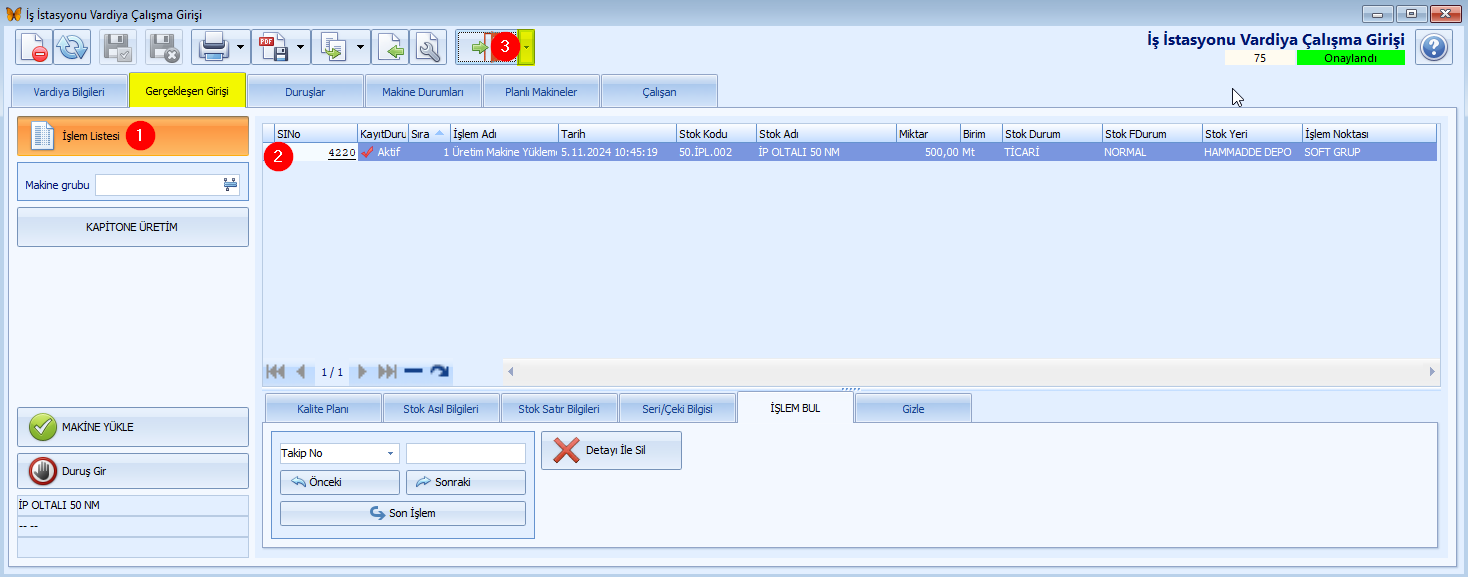This screenshot has height=577, width=1468.
Task: Open help with the question mark icon
Action: tap(1434, 47)
